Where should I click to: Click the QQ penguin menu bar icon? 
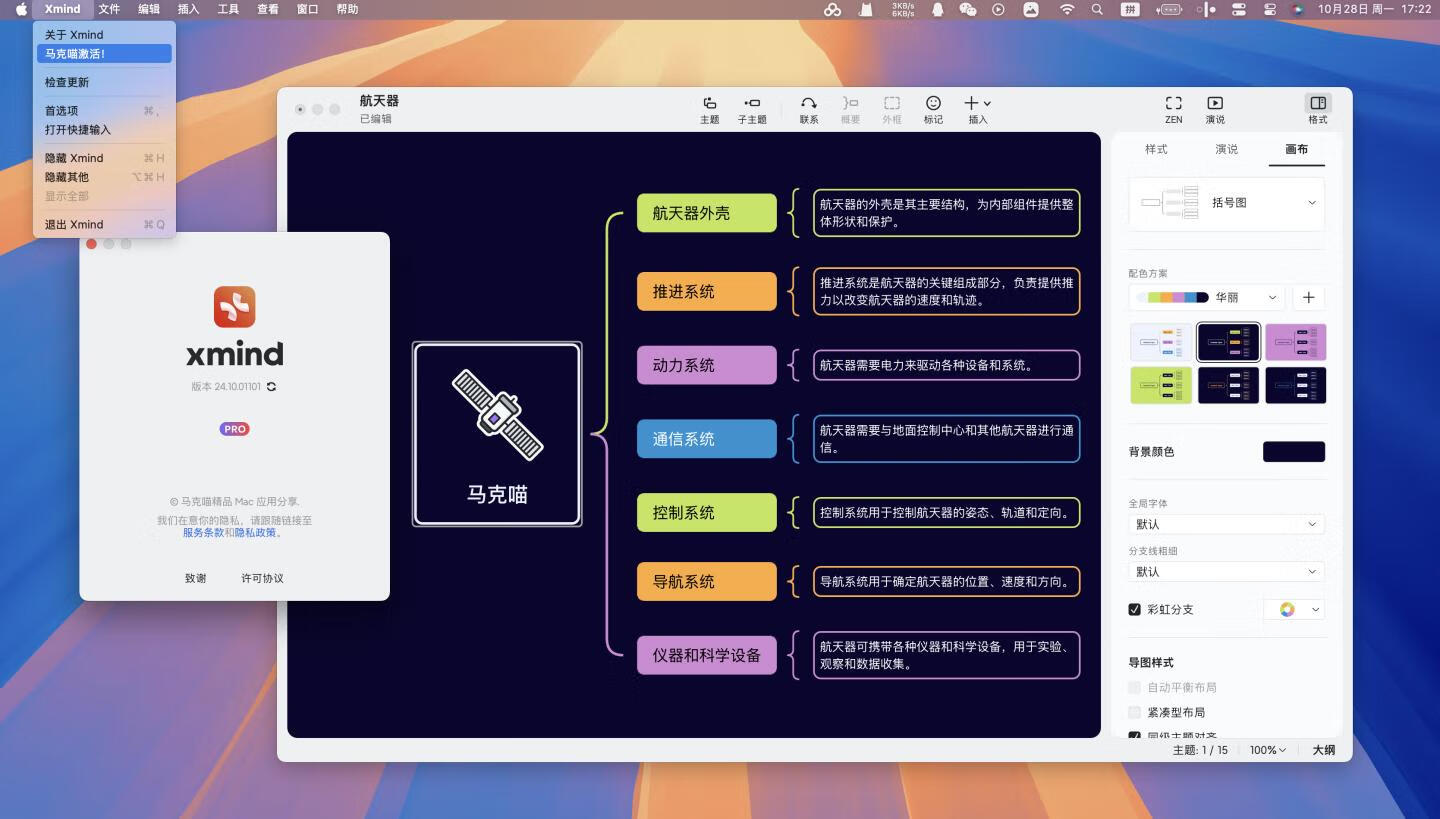(937, 9)
